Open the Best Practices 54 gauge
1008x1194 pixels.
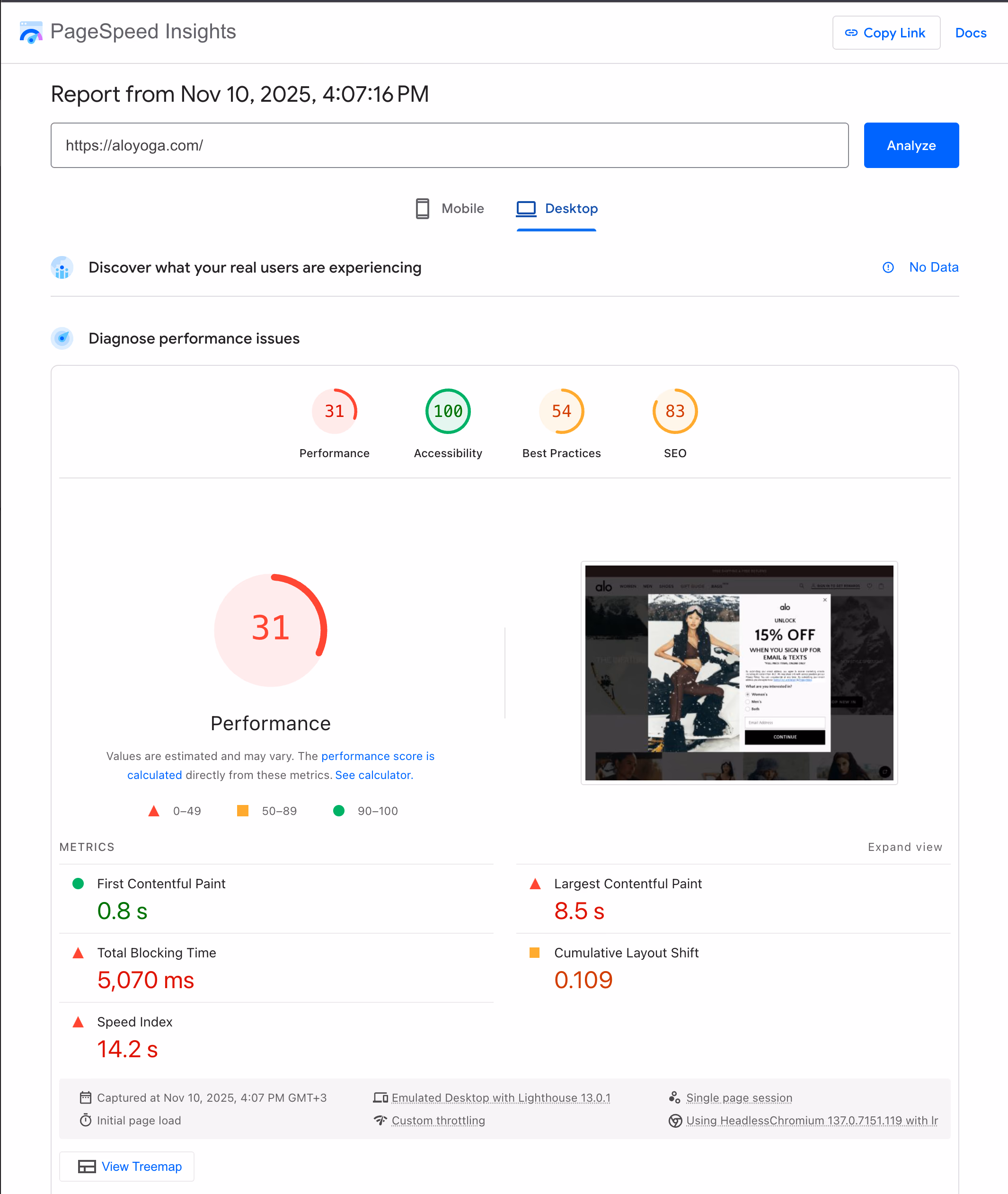coord(561,411)
